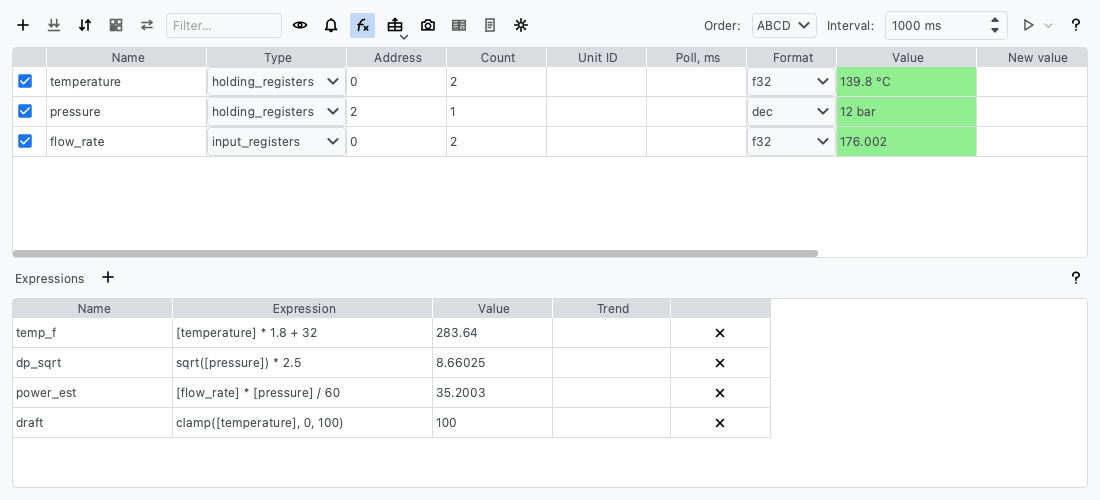Click the sort up-down arrows icon
Image resolution: width=1100 pixels, height=500 pixels.
(85, 25)
